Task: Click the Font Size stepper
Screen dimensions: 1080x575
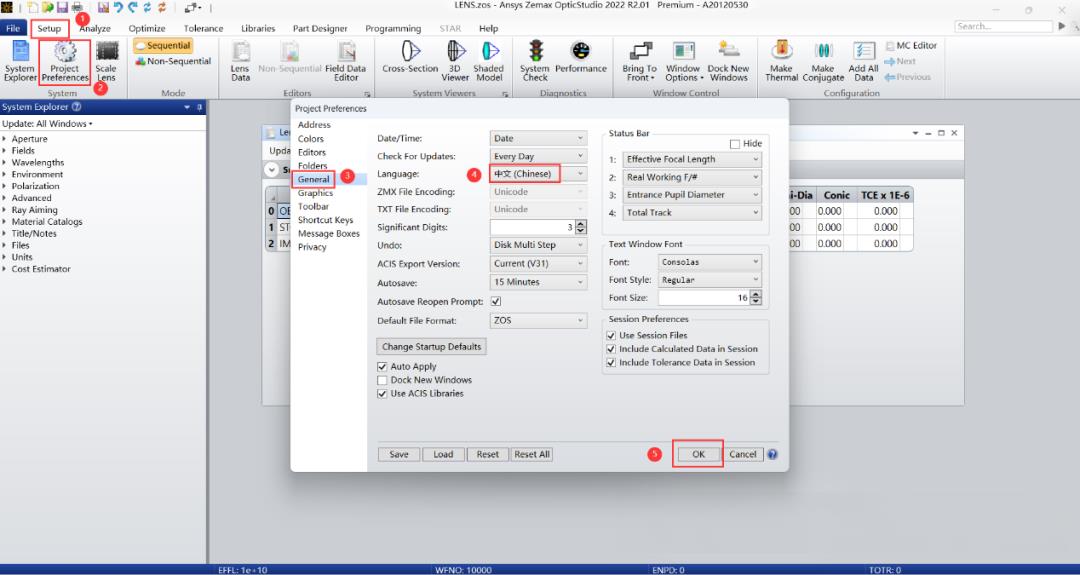Action: 756,297
